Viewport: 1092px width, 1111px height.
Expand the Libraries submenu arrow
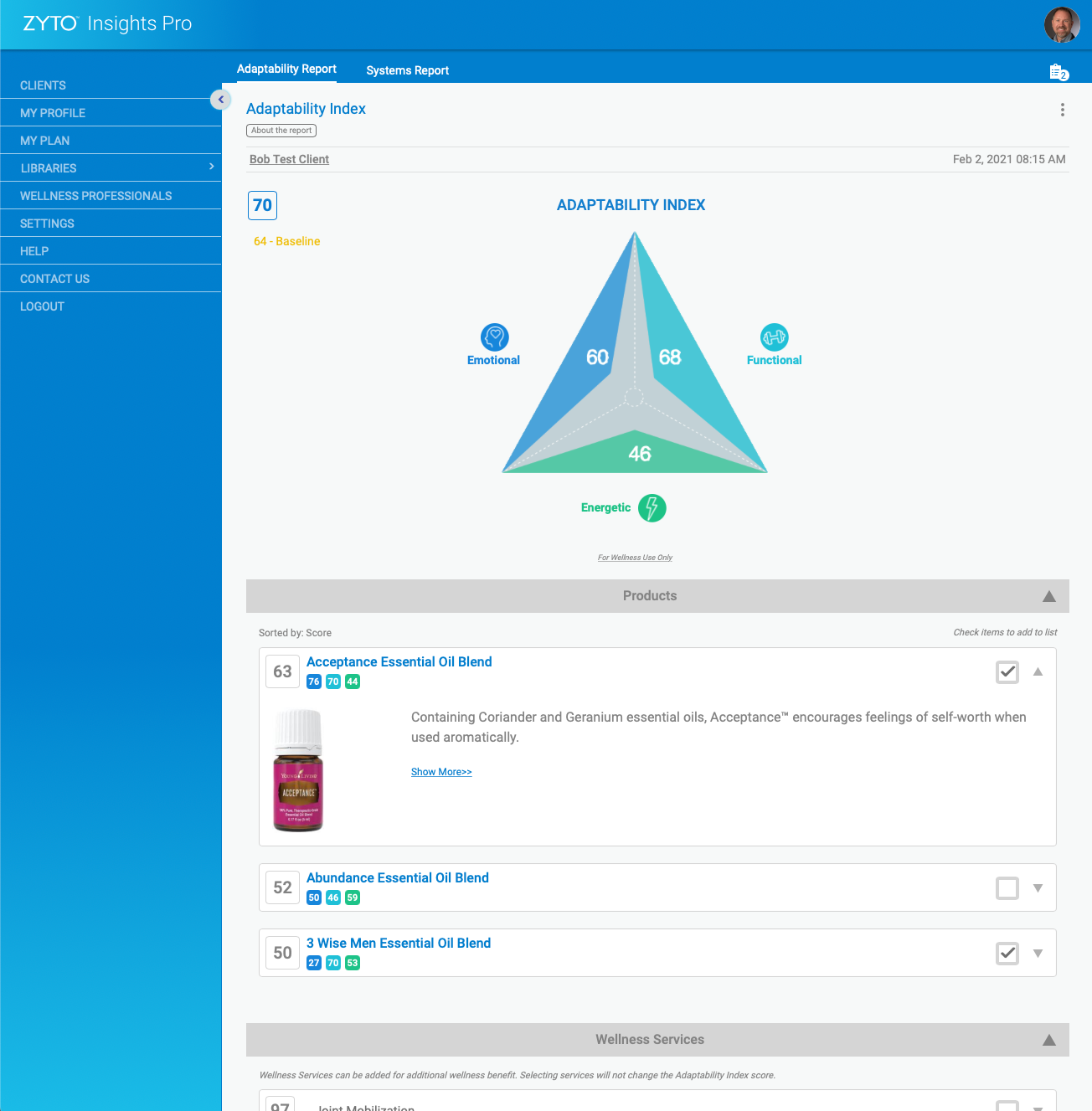(211, 167)
